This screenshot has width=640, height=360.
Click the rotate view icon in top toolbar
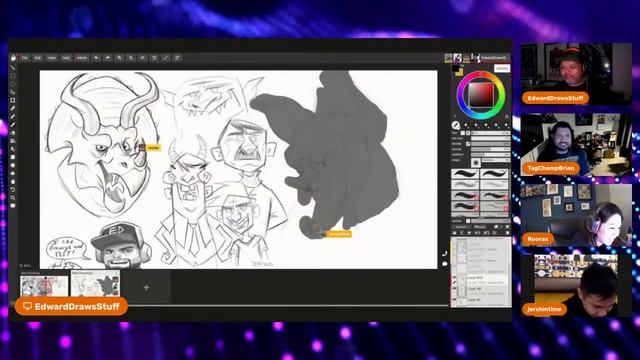154,58
